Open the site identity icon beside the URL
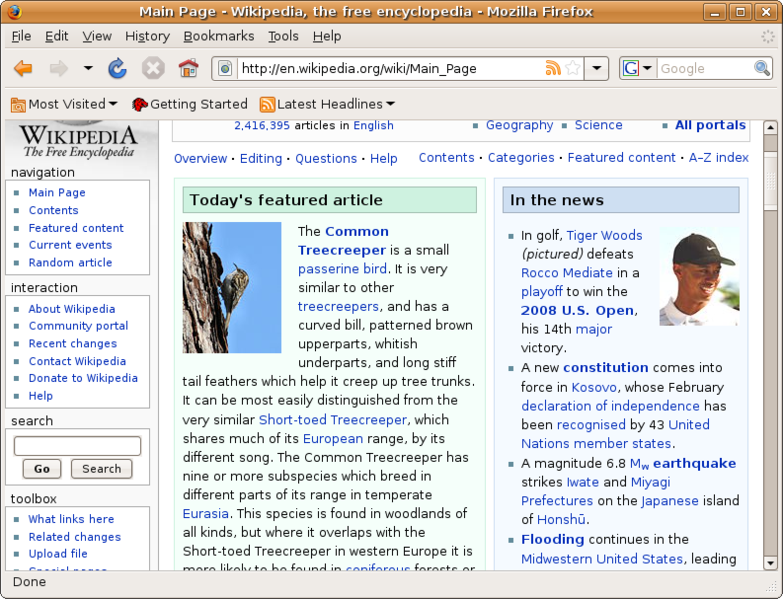Screen dimensions: 783x599 [x=225, y=68]
